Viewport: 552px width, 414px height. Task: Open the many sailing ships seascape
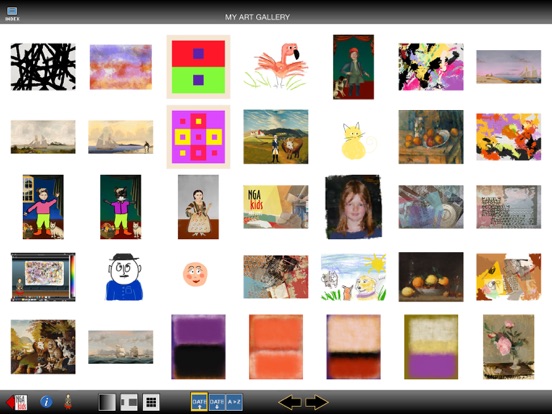(x=121, y=347)
